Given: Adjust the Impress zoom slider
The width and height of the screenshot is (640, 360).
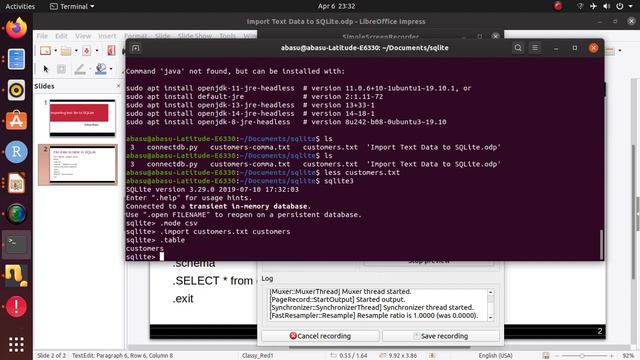Looking at the screenshot, I should click(x=582, y=356).
